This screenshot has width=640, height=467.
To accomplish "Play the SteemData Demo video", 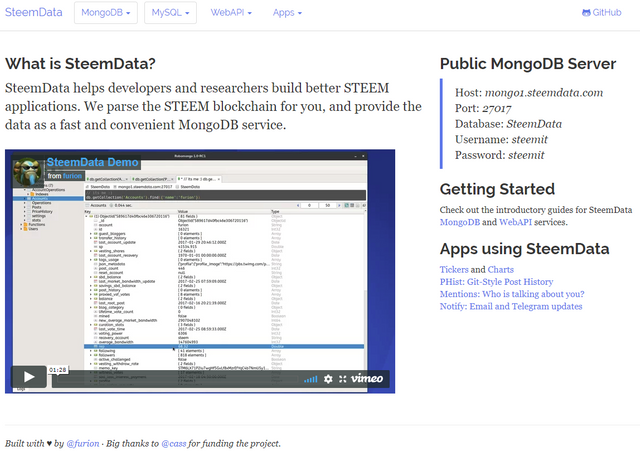I will coord(29,376).
